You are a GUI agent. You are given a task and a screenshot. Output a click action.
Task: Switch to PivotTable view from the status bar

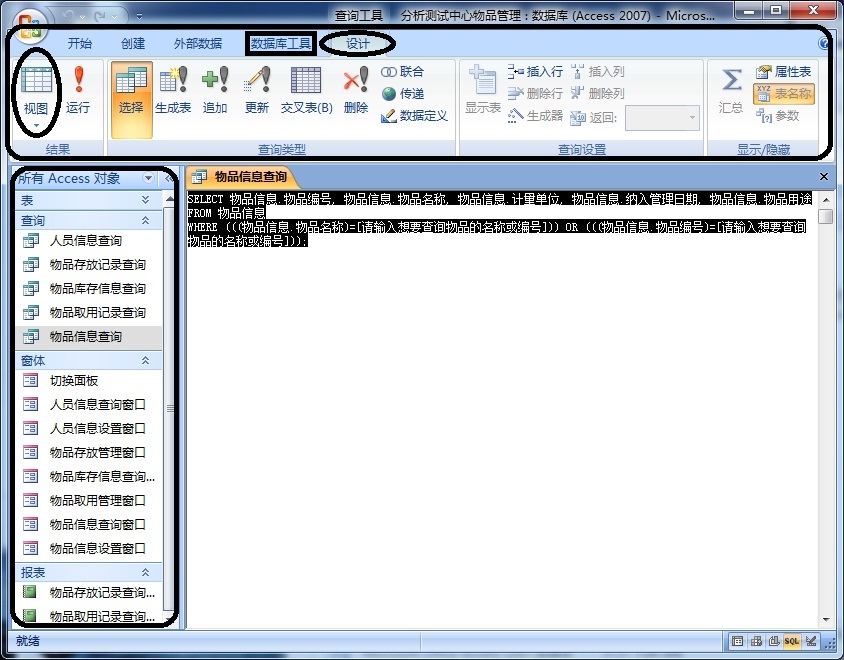pyautogui.click(x=756, y=641)
